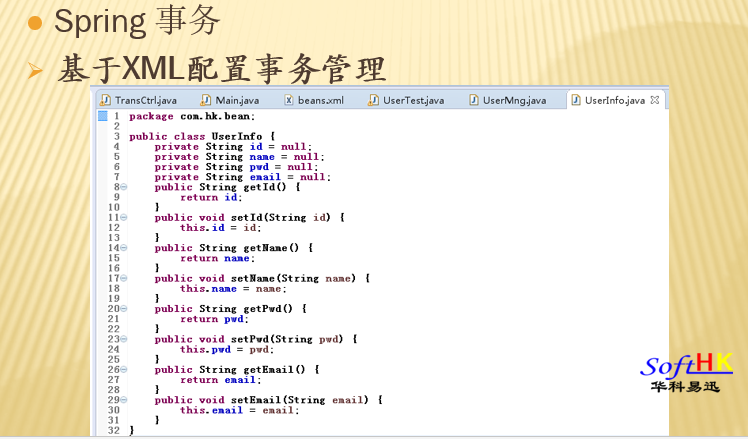The width and height of the screenshot is (748, 439).
Task: Switch to UserTest.java tab
Action: point(407,100)
